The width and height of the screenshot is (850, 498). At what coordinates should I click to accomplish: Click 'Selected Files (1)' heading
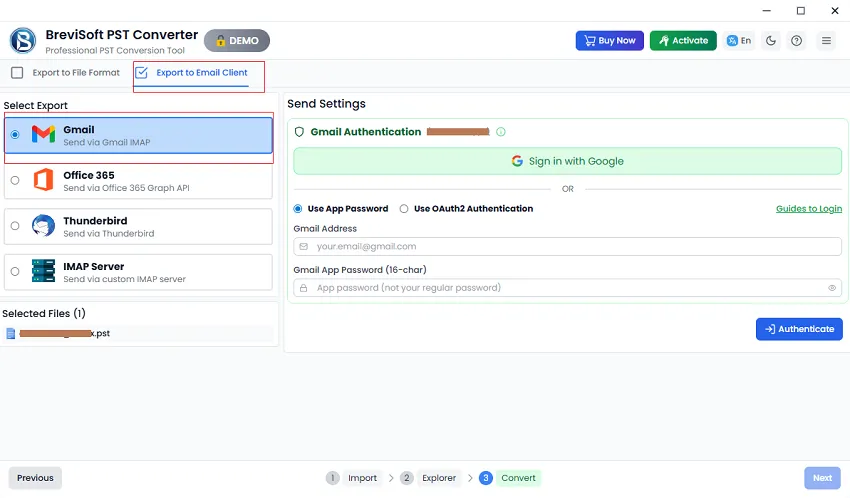tap(44, 313)
